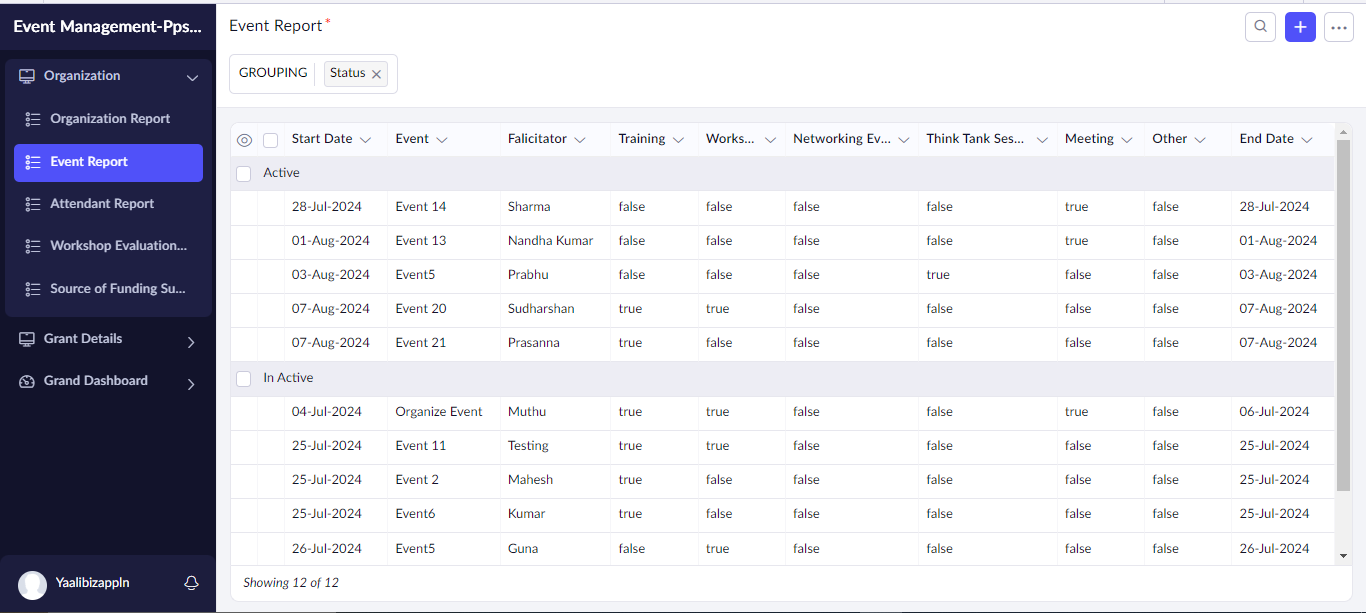The width and height of the screenshot is (1366, 613).
Task: Add new event with plus button
Action: click(x=1300, y=27)
